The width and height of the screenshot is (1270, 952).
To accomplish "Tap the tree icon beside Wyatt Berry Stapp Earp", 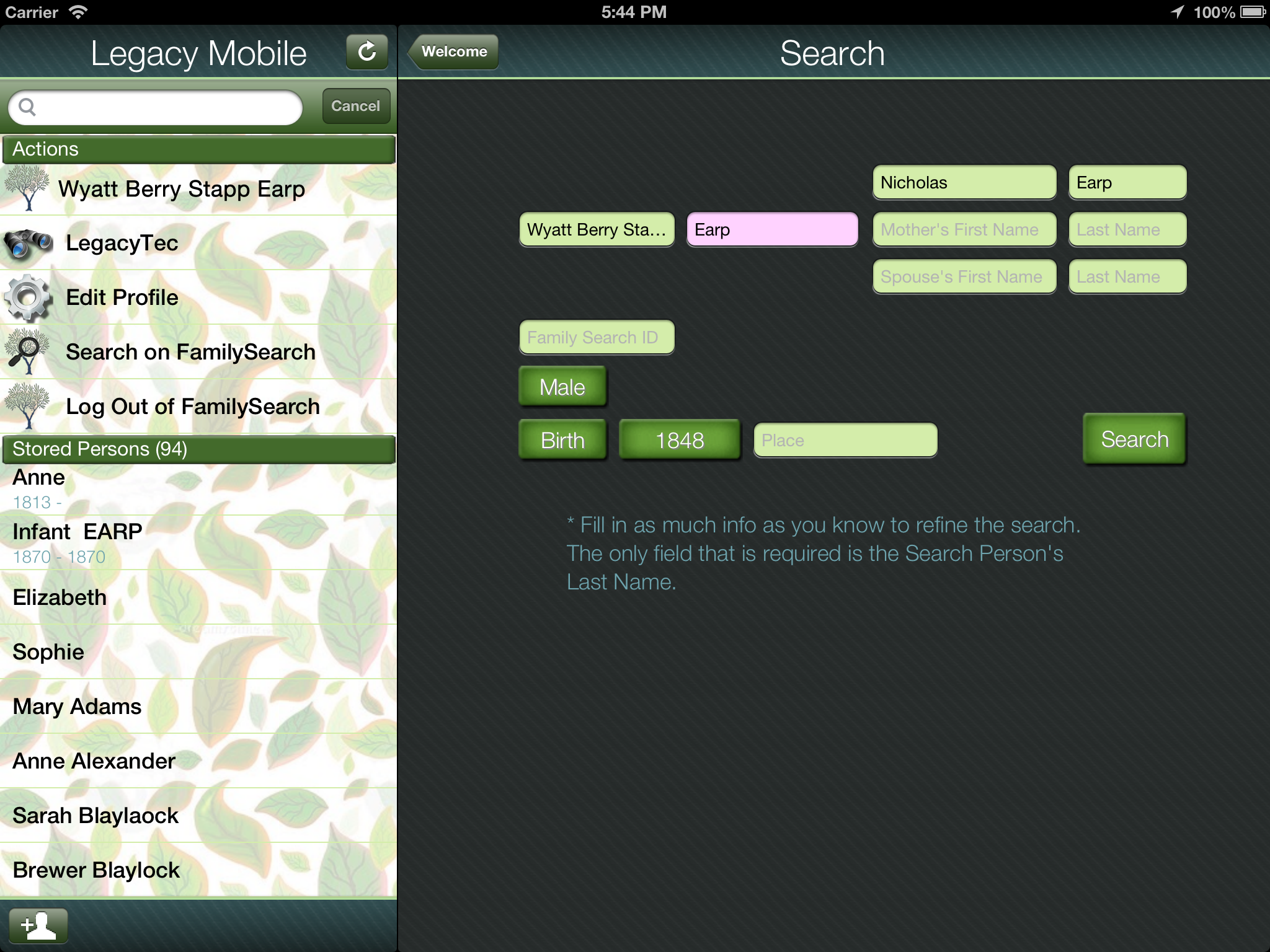I will point(27,188).
